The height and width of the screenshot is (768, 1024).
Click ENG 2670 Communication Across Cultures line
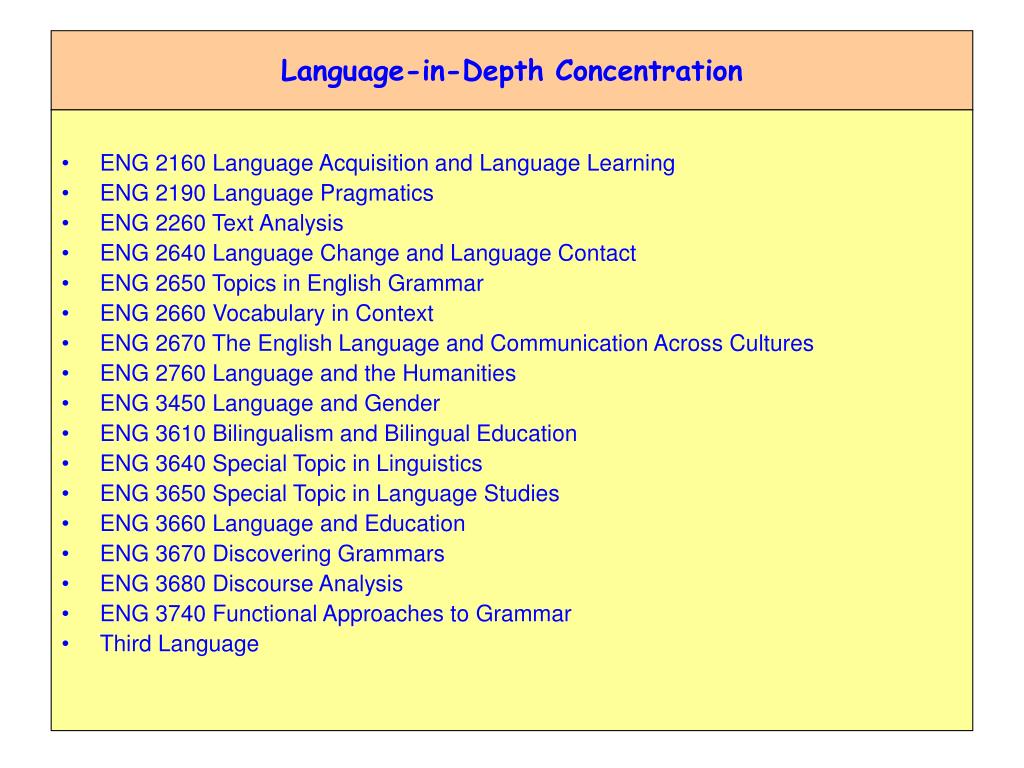coord(456,344)
